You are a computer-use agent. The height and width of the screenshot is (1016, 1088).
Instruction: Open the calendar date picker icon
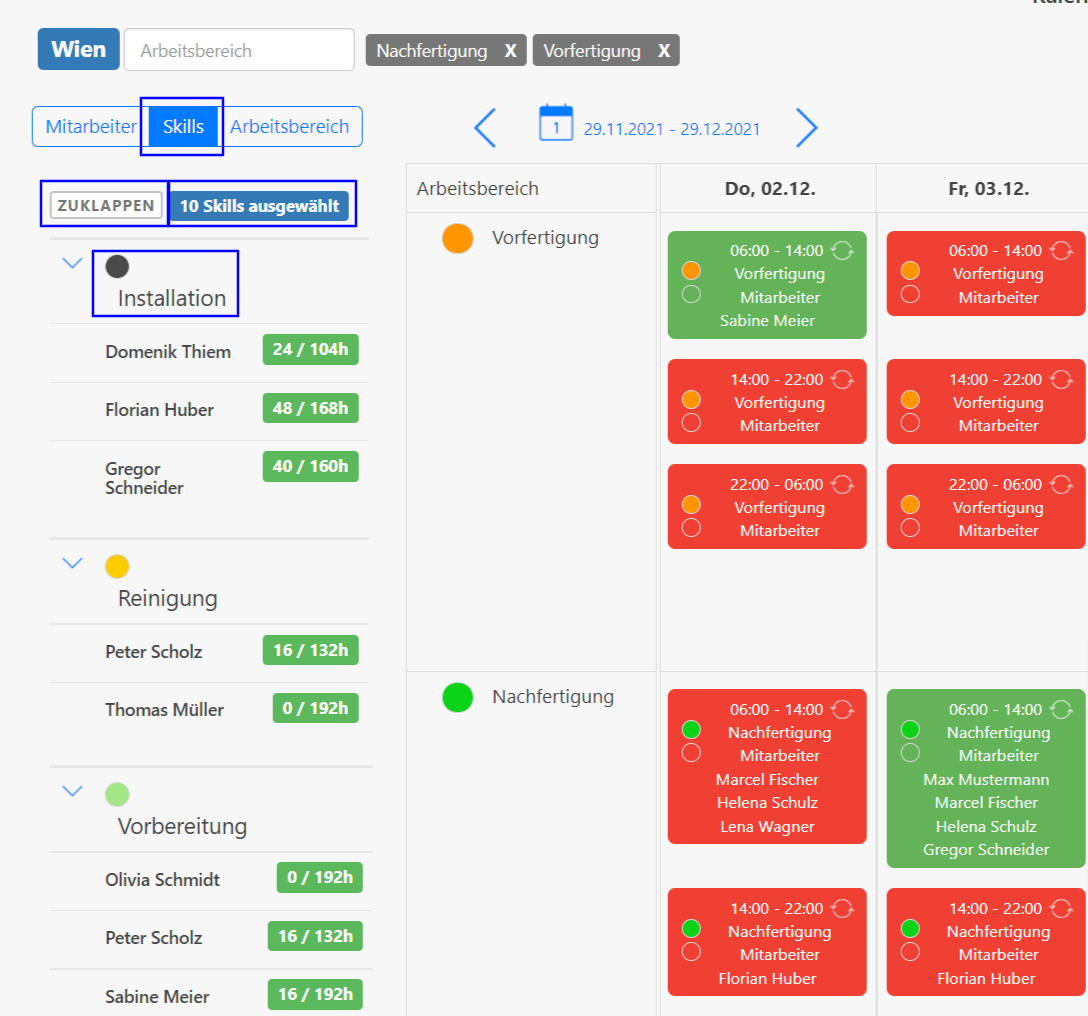coord(556,123)
